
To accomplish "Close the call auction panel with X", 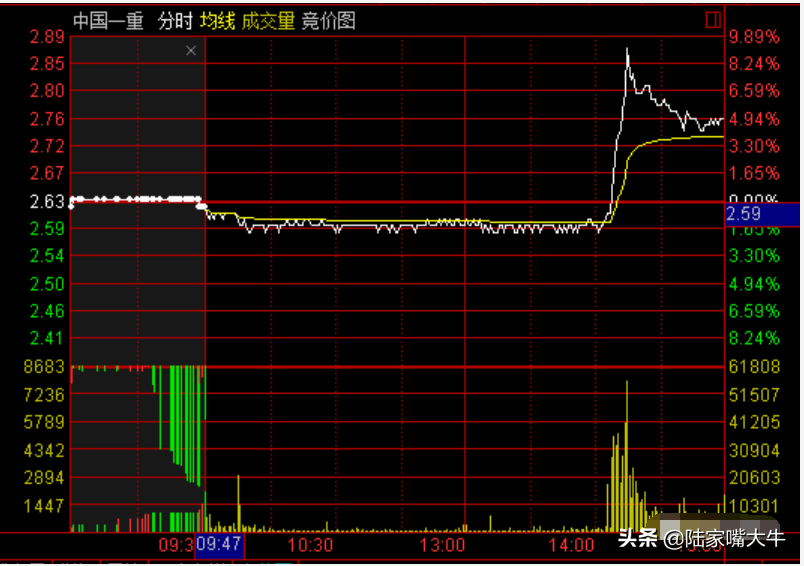I will pyautogui.click(x=191, y=49).
